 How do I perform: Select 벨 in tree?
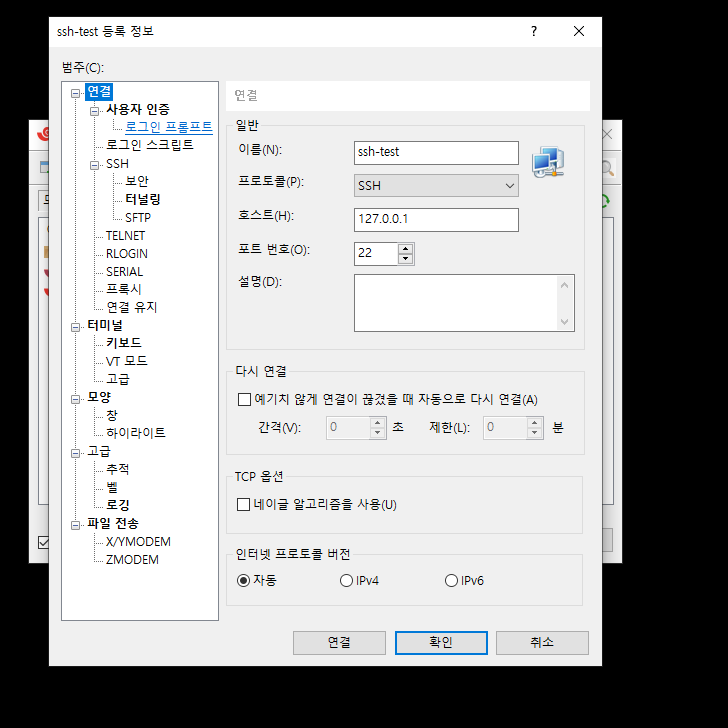pos(112,488)
